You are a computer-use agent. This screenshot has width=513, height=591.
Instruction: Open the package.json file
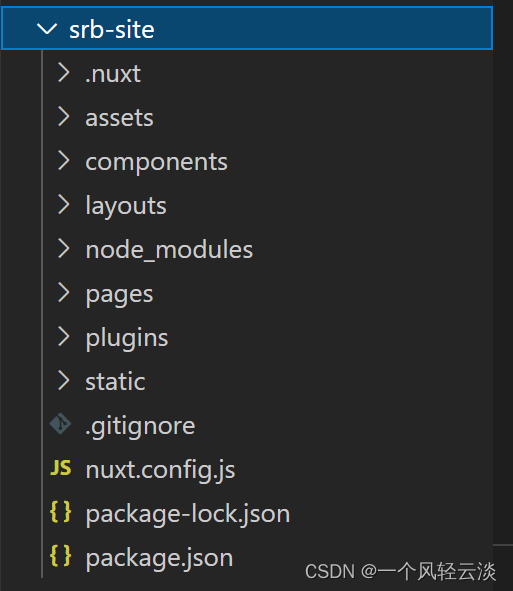tap(159, 558)
